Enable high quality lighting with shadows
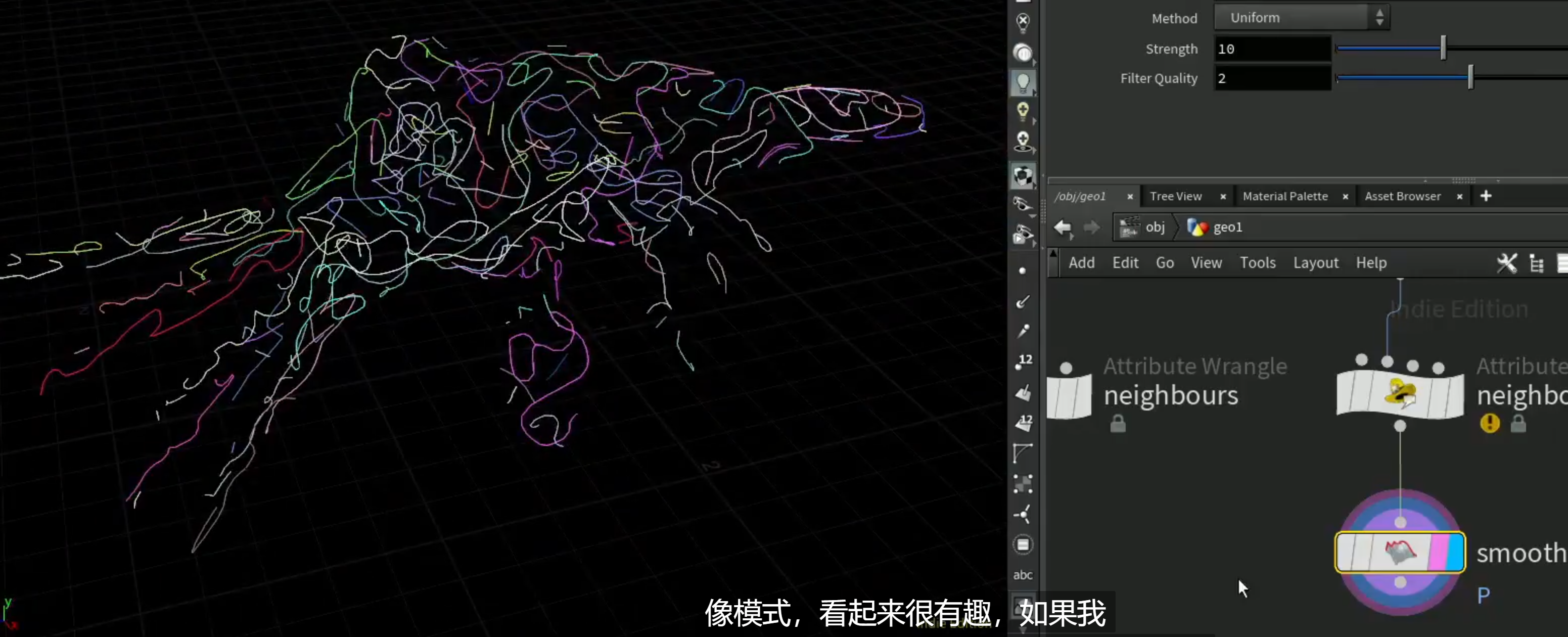 1023,142
